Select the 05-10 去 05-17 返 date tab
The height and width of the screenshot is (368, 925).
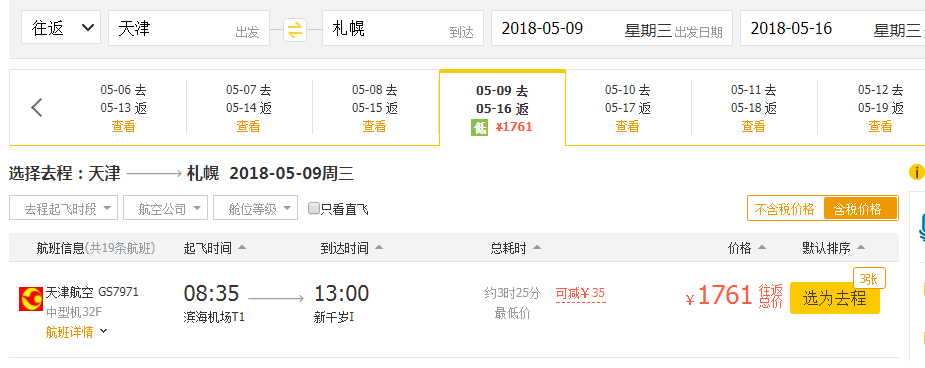click(x=628, y=108)
